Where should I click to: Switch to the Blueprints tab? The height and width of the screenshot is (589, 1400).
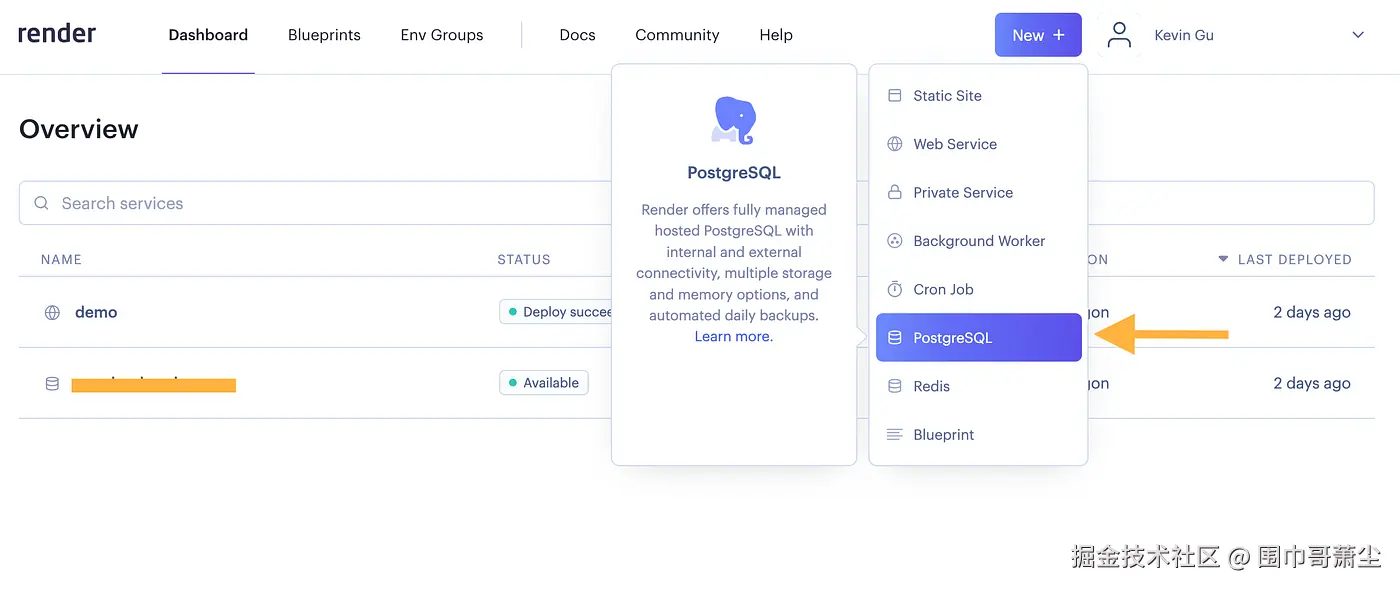click(x=324, y=35)
